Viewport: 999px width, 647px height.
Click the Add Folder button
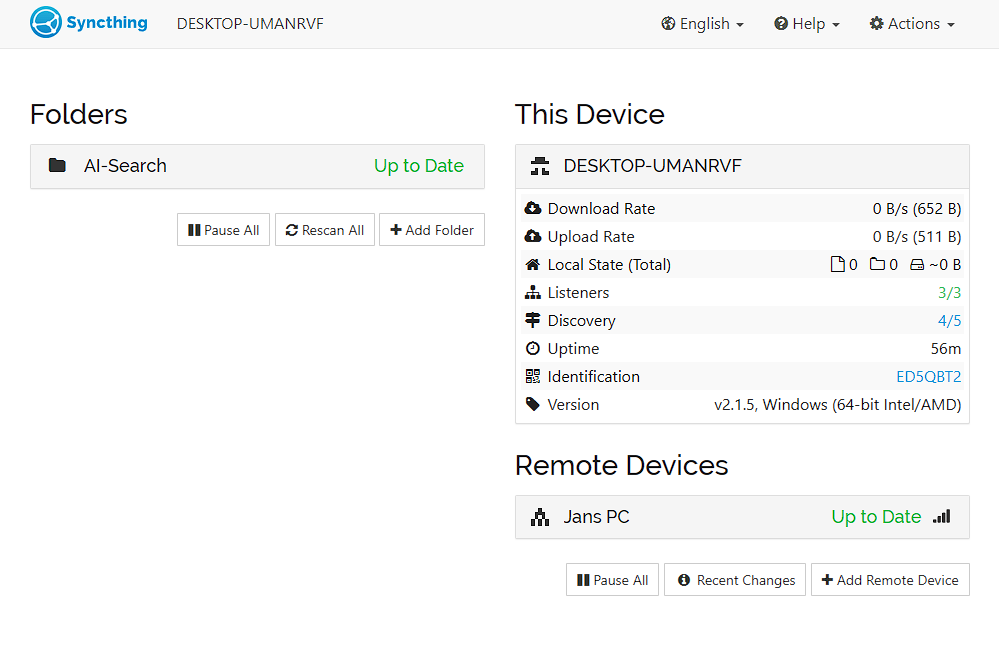click(x=432, y=230)
